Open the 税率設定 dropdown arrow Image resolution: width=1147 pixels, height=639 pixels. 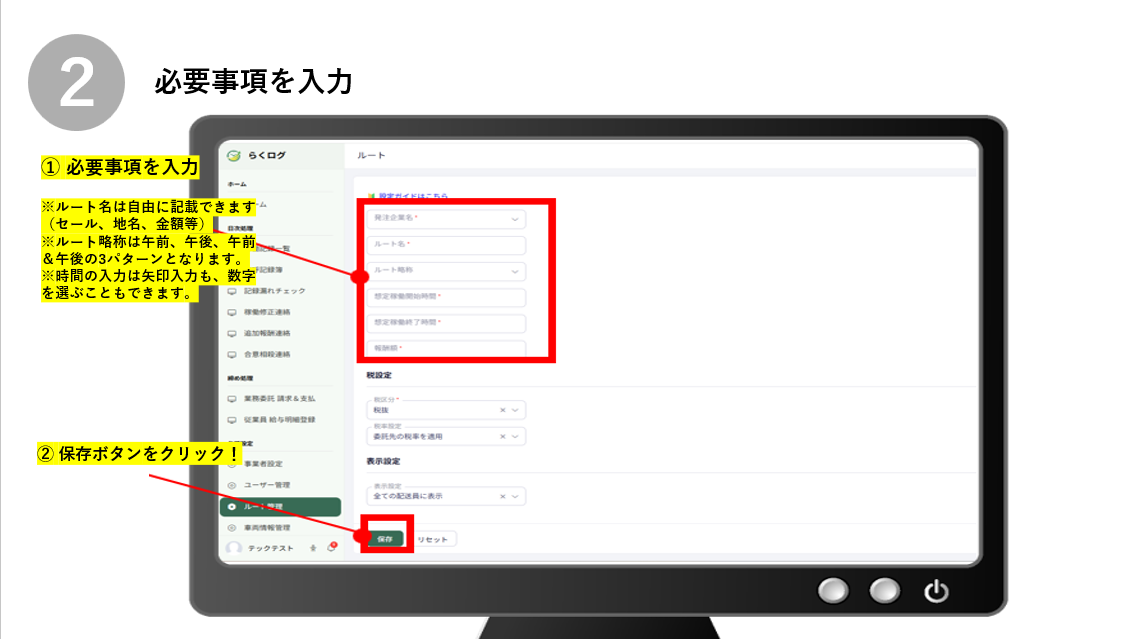[x=515, y=437]
